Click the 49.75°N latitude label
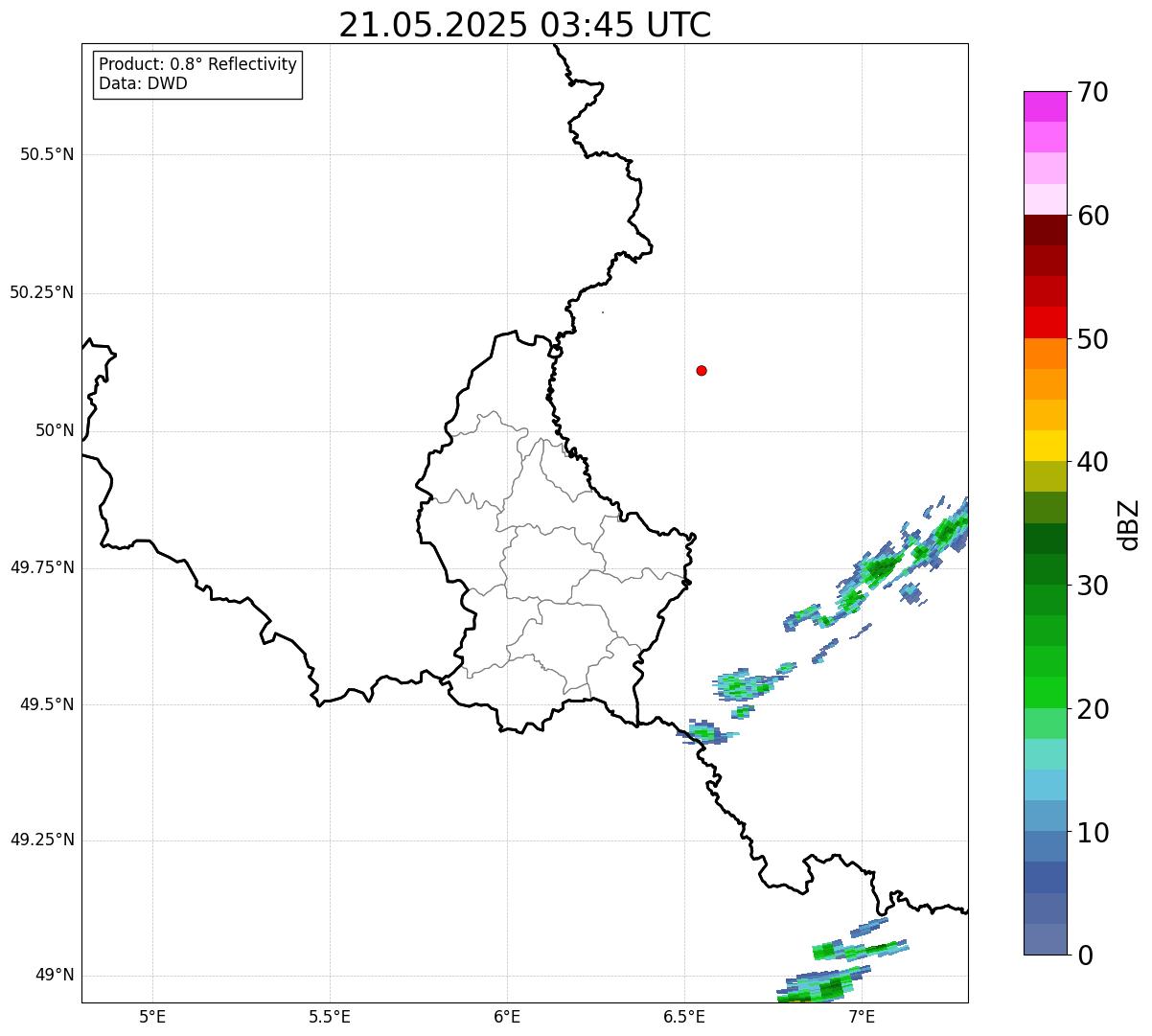 point(42,567)
